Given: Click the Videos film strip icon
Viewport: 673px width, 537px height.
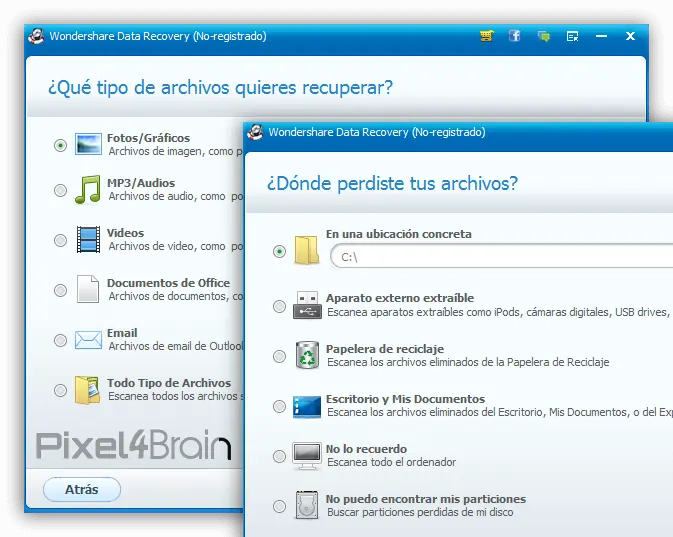Looking at the screenshot, I should point(88,240).
